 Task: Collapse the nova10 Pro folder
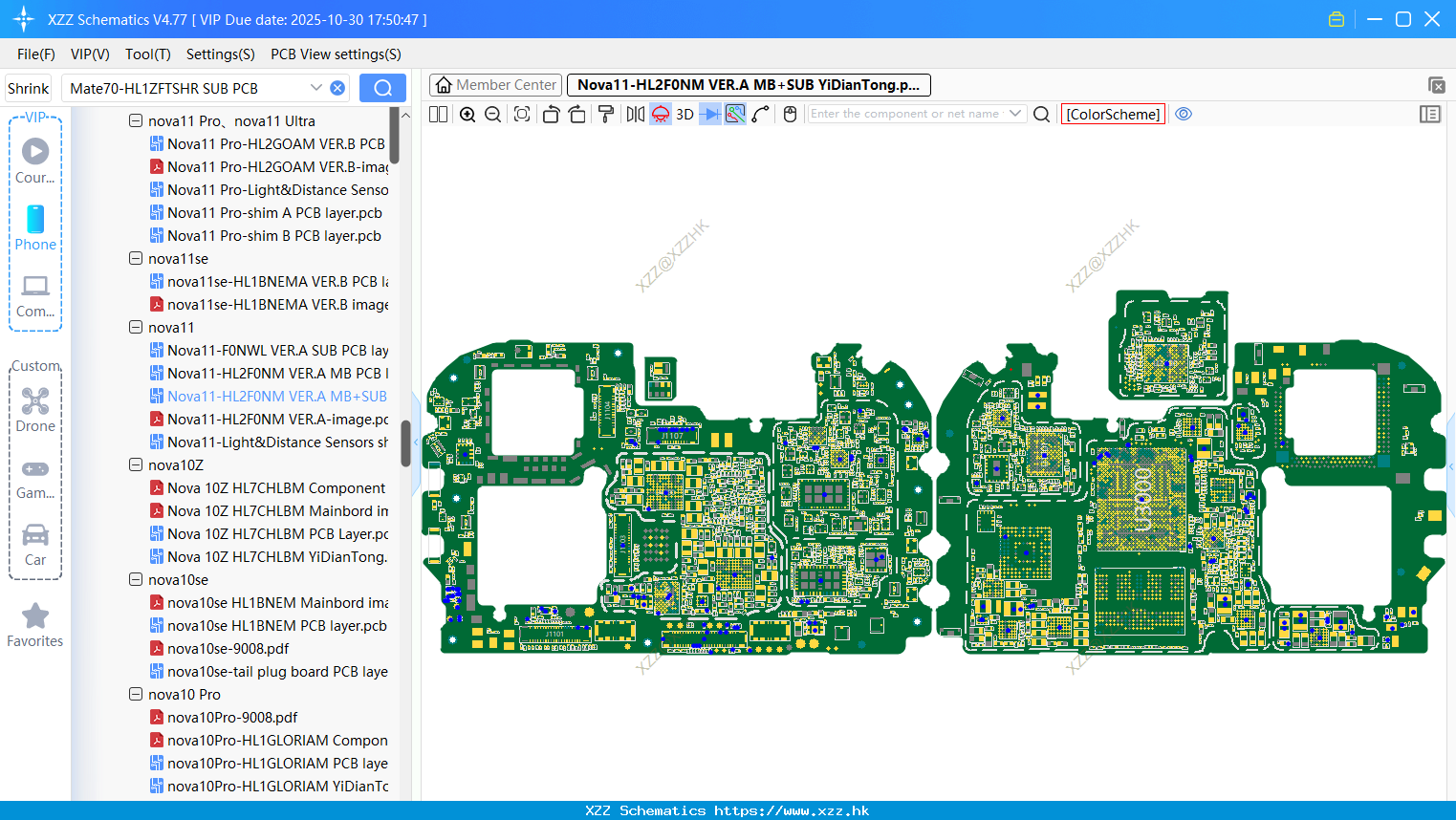coord(136,695)
